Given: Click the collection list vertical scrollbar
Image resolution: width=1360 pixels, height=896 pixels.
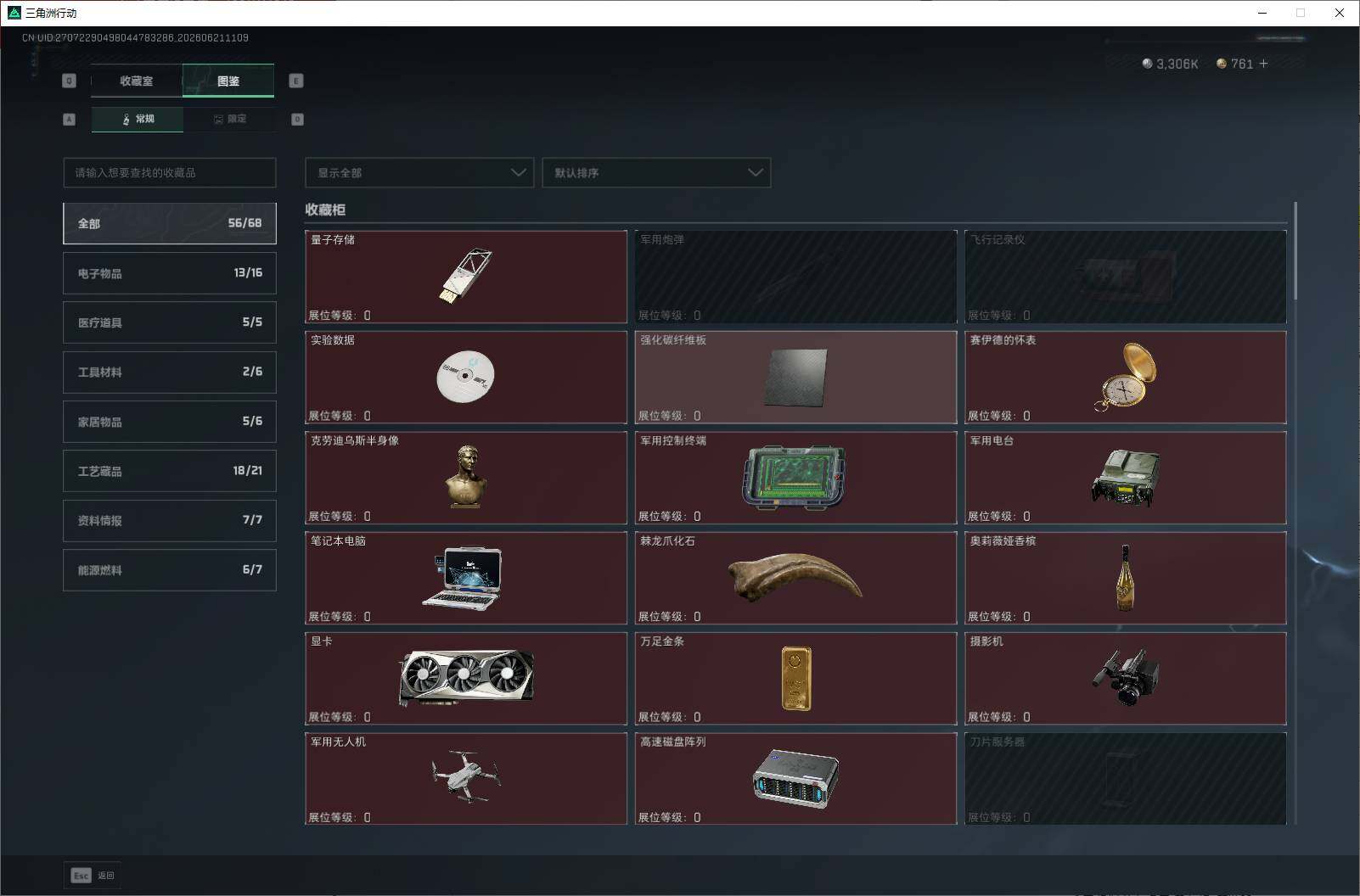Looking at the screenshot, I should pos(1295,250).
